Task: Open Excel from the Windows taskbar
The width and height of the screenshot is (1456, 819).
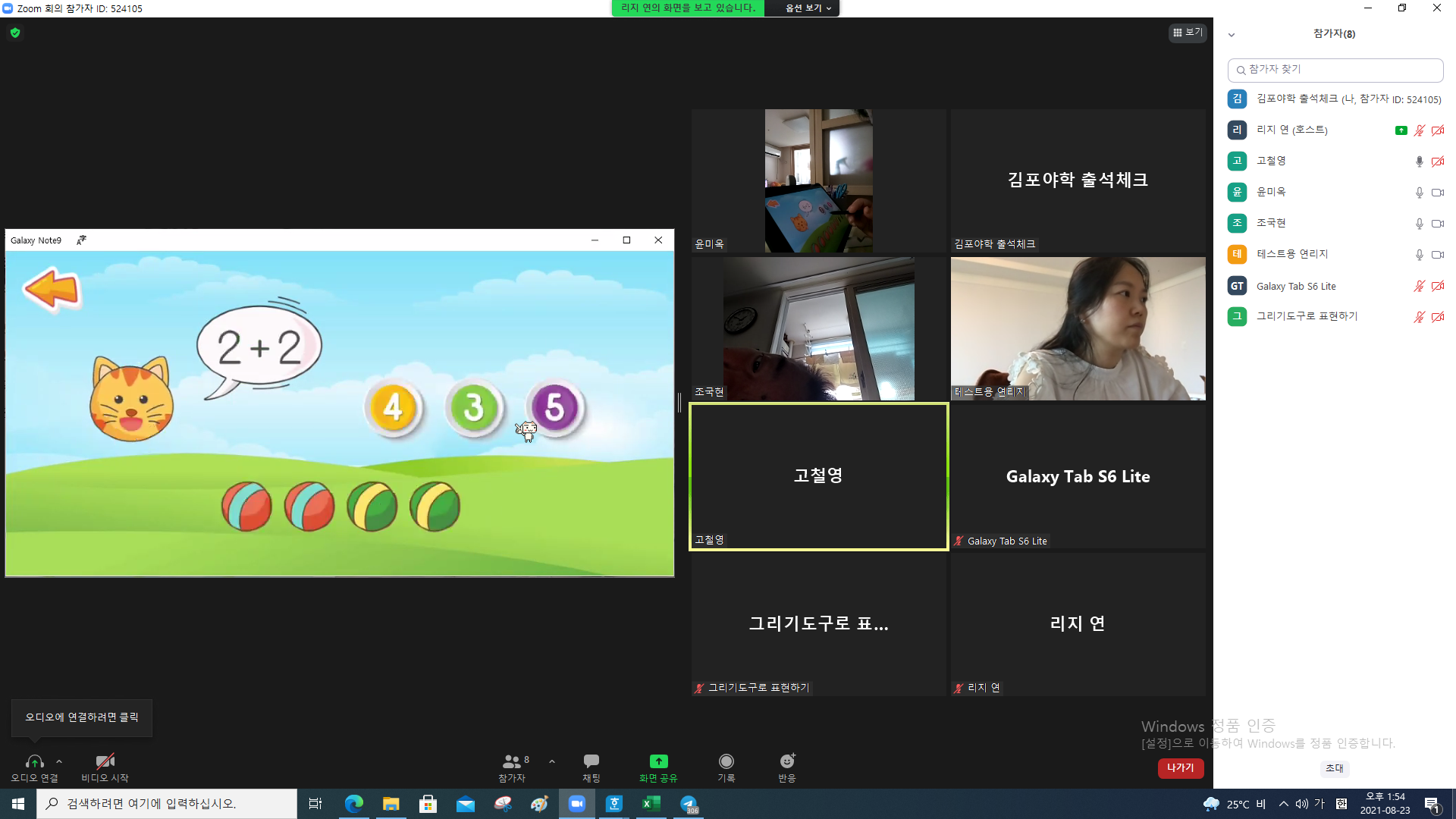Action: coord(651,804)
